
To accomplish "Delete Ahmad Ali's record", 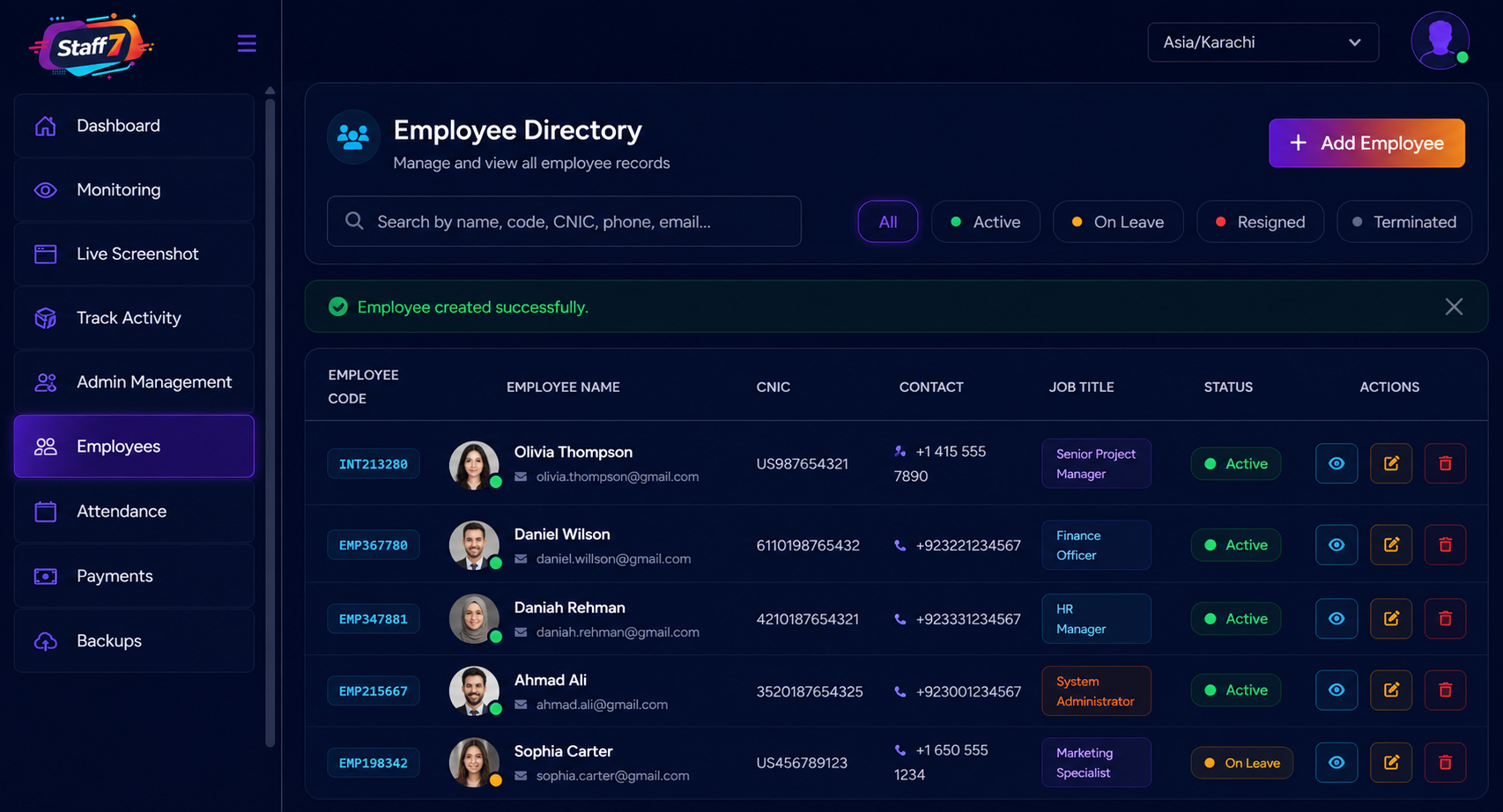I will click(1445, 690).
